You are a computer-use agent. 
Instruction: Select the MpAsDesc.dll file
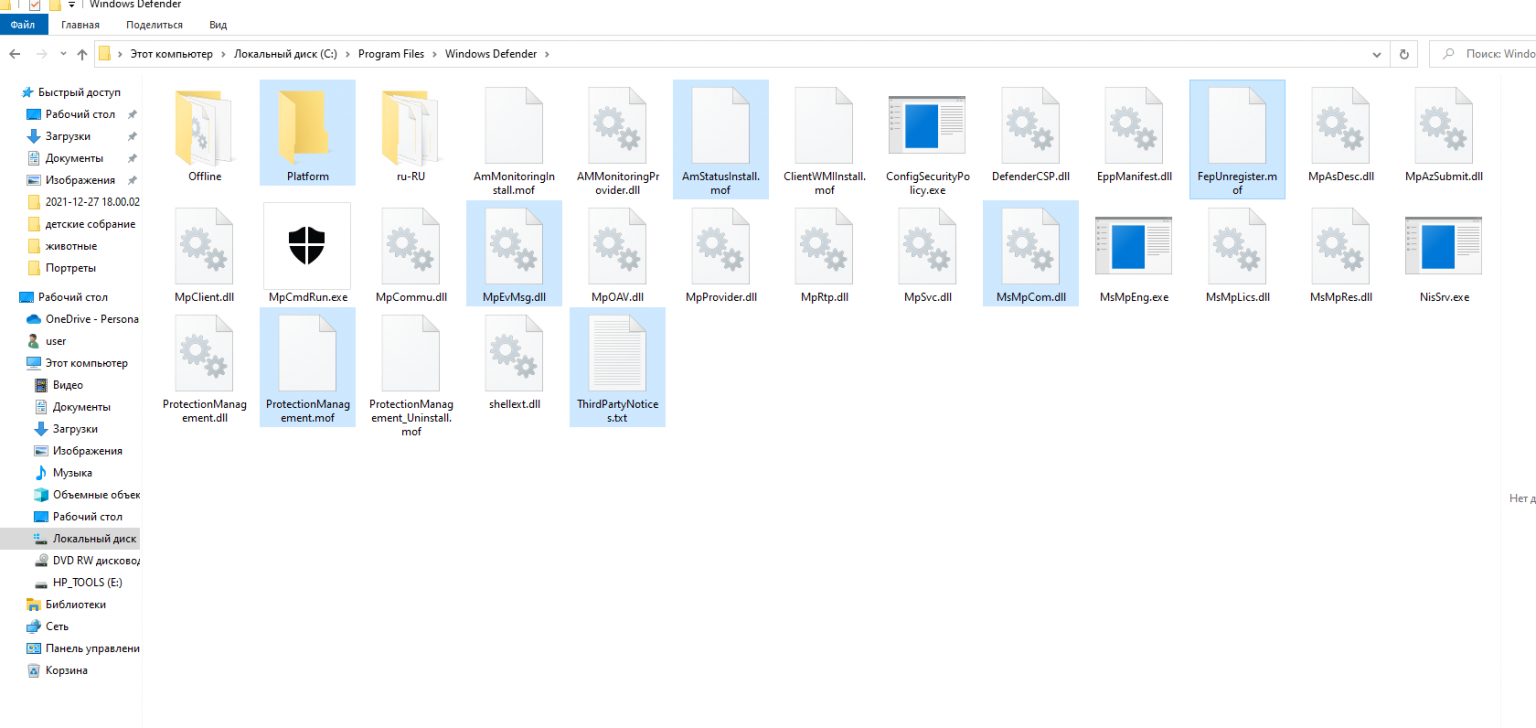[1341, 133]
